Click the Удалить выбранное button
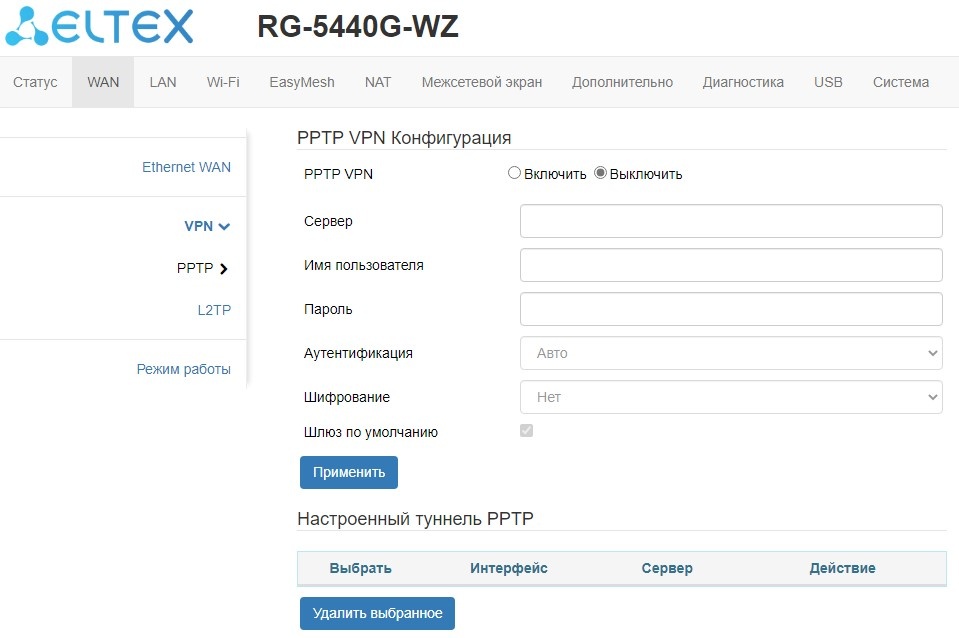959x638 pixels. click(377, 613)
